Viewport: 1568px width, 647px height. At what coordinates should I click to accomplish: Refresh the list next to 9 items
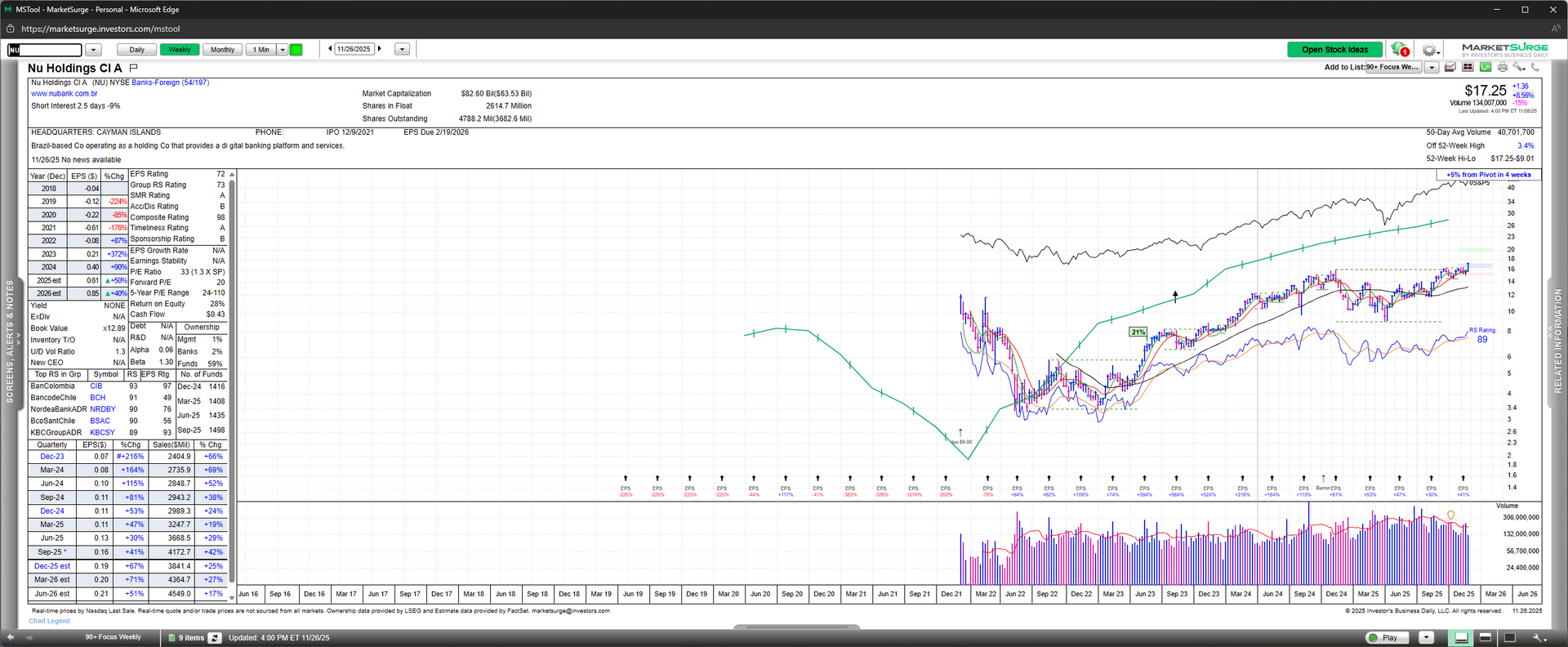(x=215, y=637)
